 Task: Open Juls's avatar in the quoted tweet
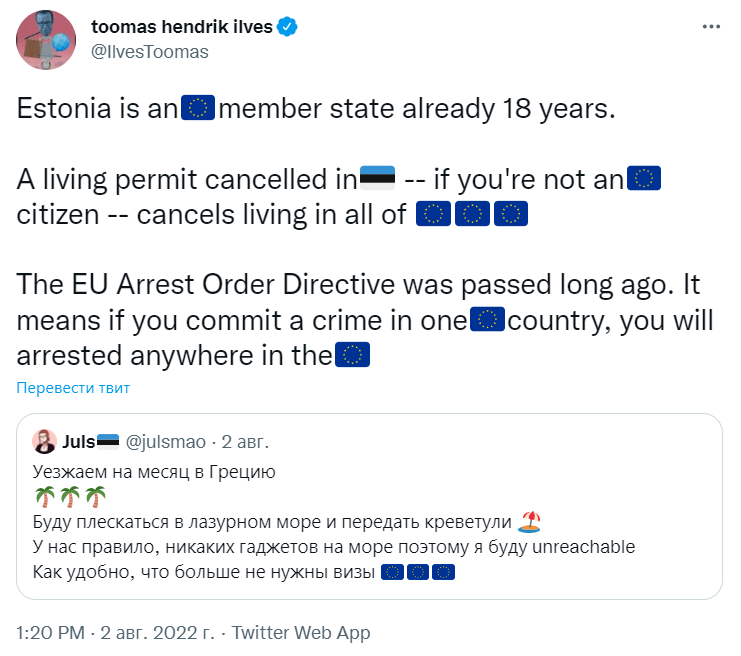tap(44, 441)
